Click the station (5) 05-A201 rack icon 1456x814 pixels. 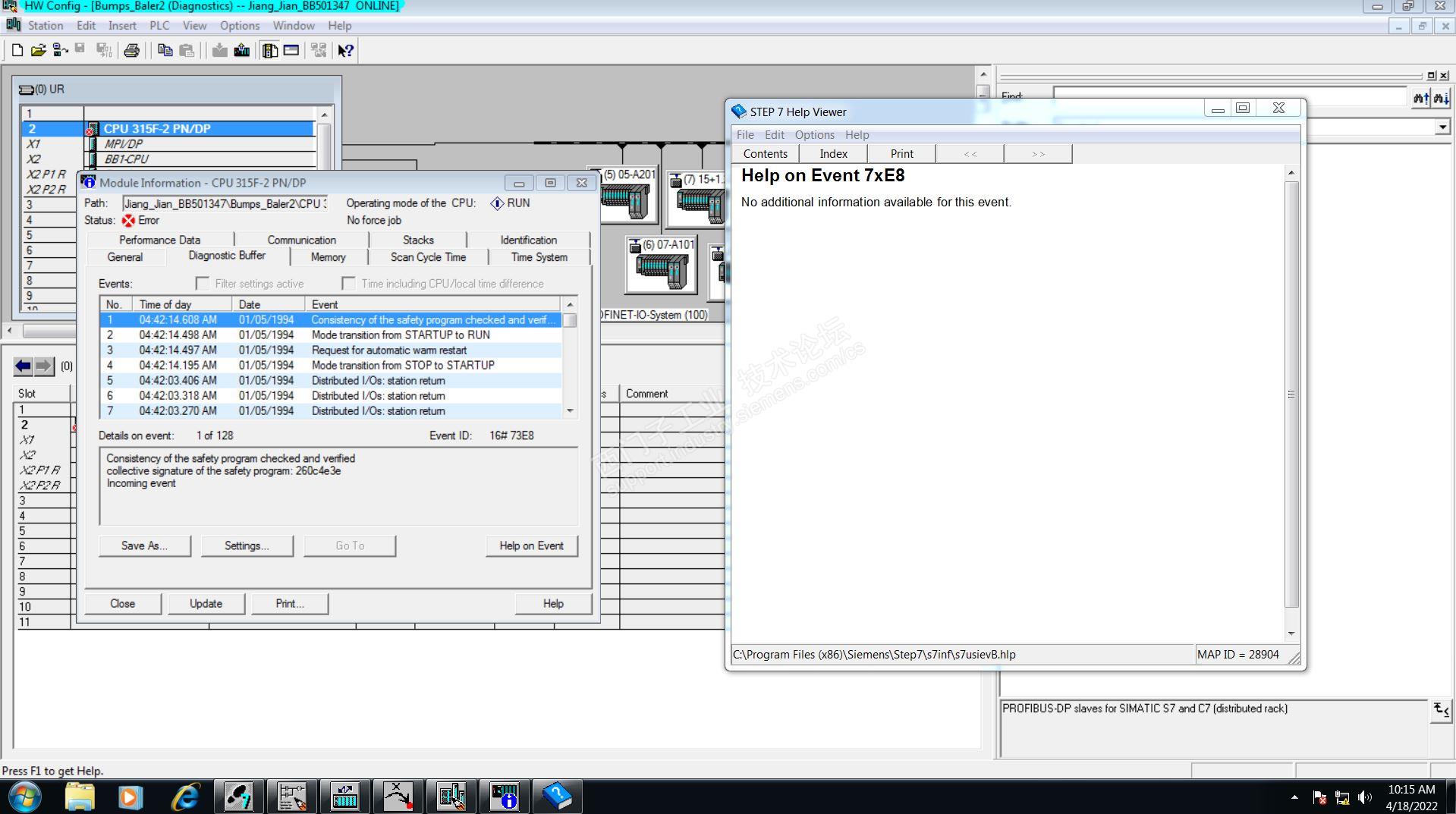pyautogui.click(x=624, y=195)
